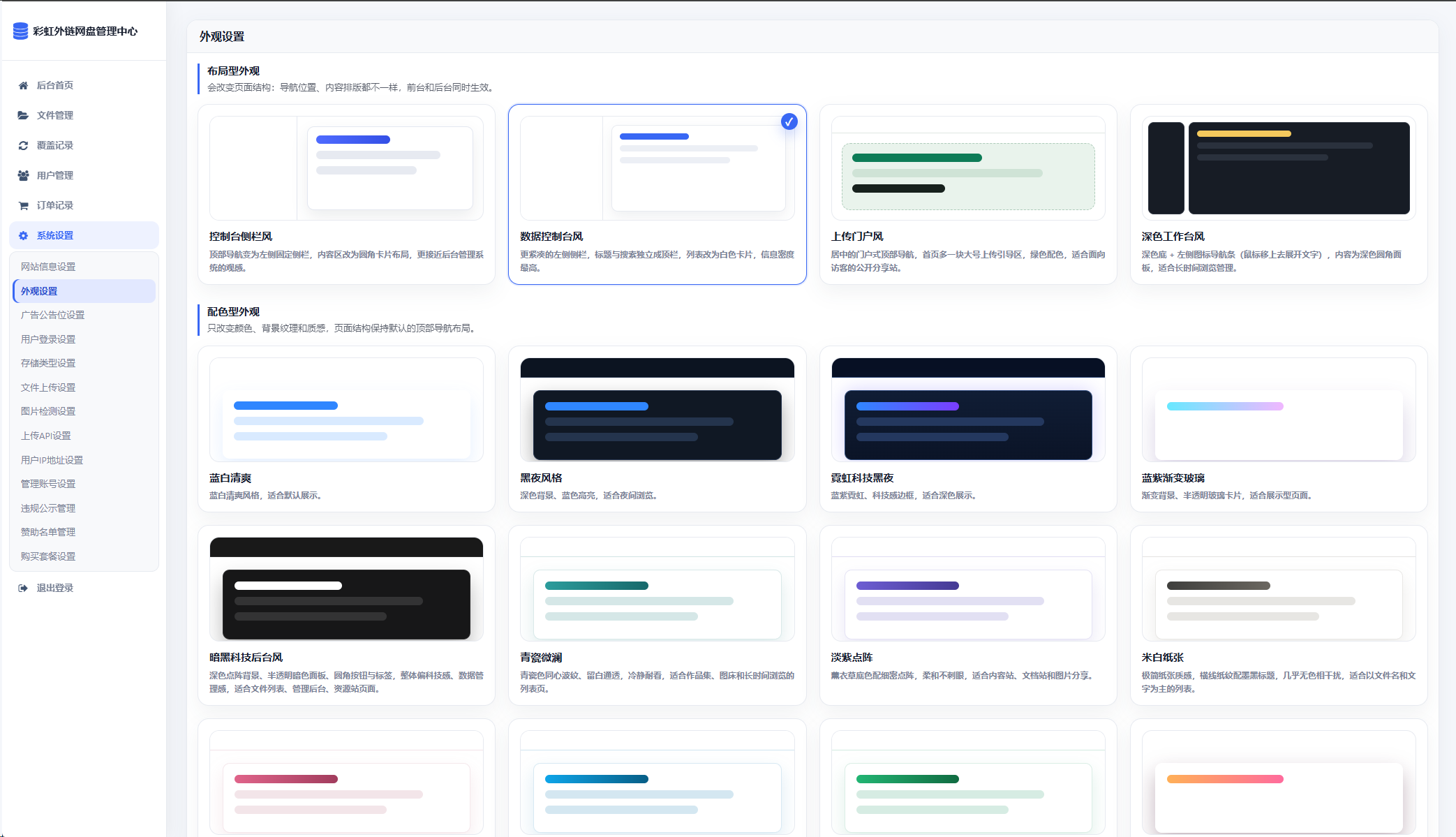Click the users icon beside 用户管理
Screen dimensions: 1456x837
coord(23,175)
